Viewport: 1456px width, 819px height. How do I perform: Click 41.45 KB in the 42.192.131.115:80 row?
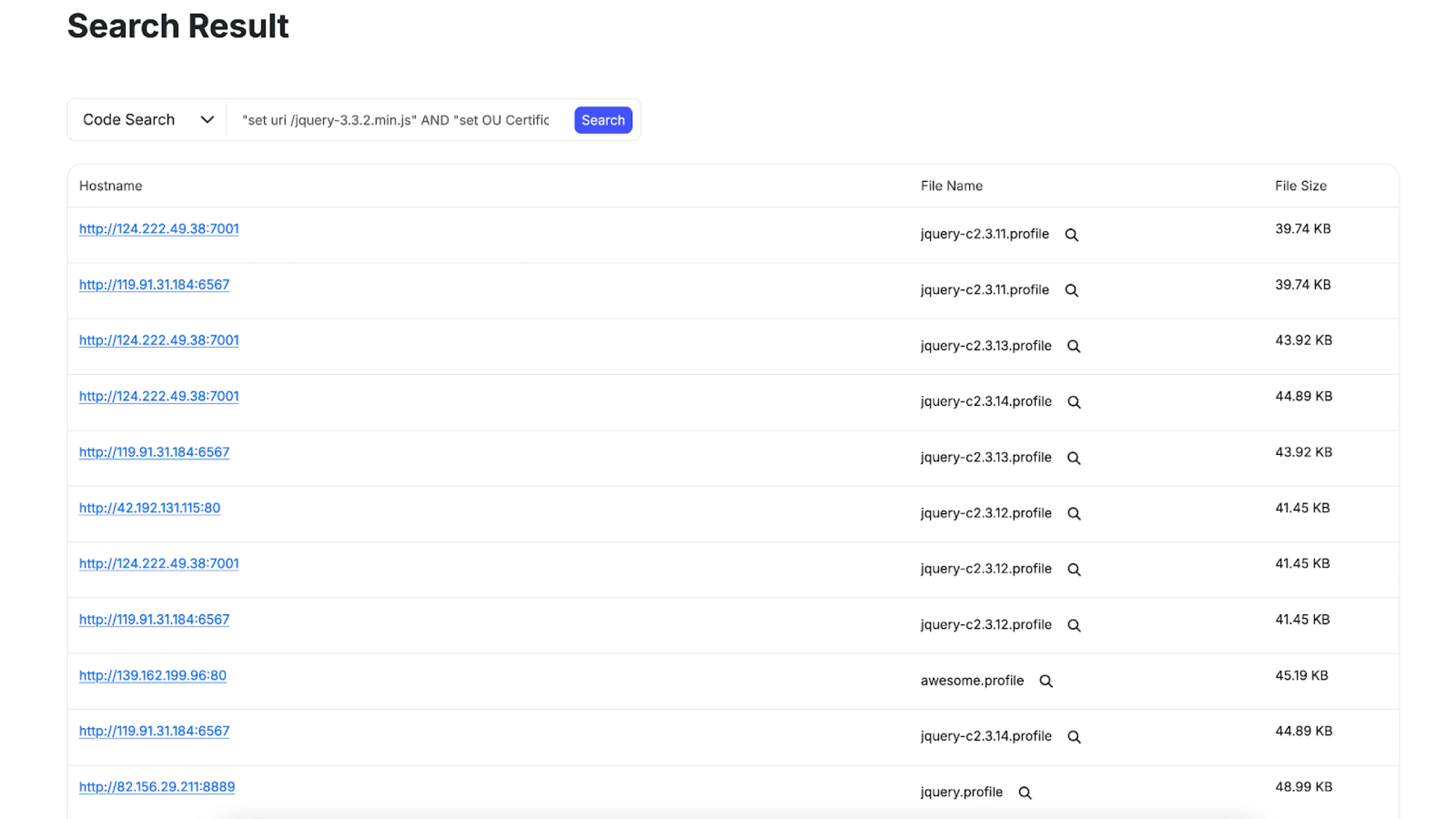[1302, 508]
